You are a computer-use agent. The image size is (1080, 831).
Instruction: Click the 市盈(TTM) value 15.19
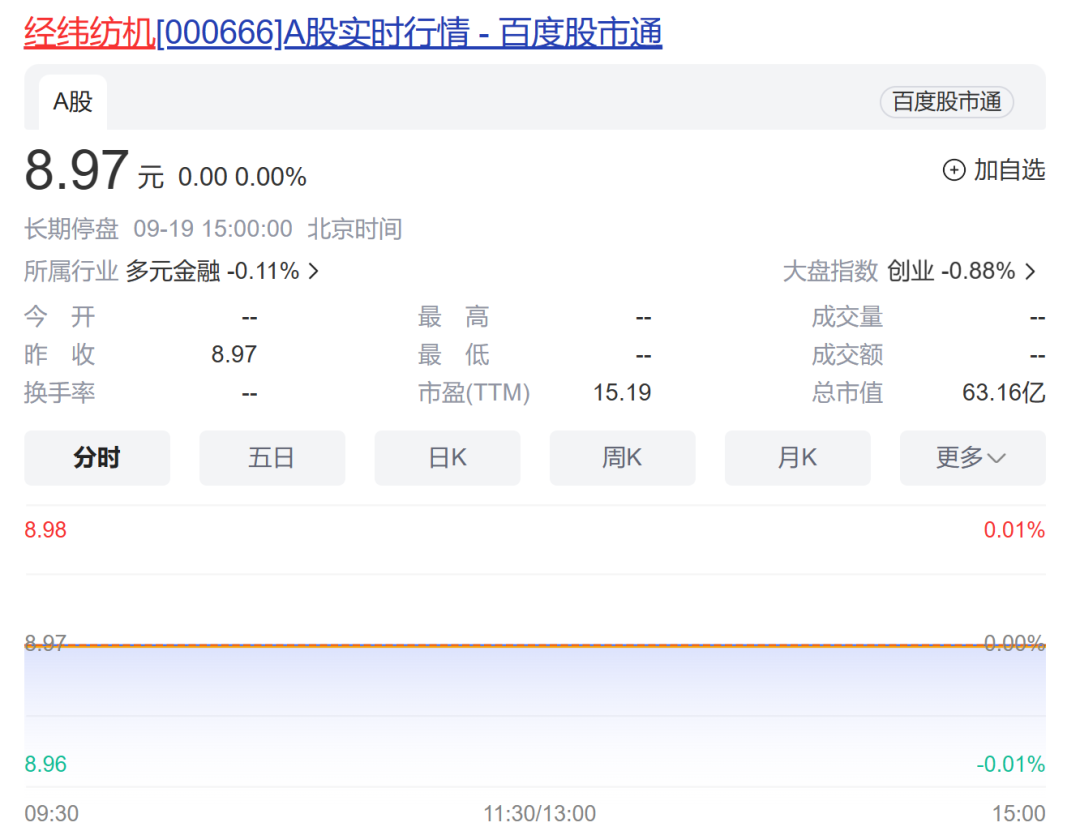pyautogui.click(x=622, y=393)
